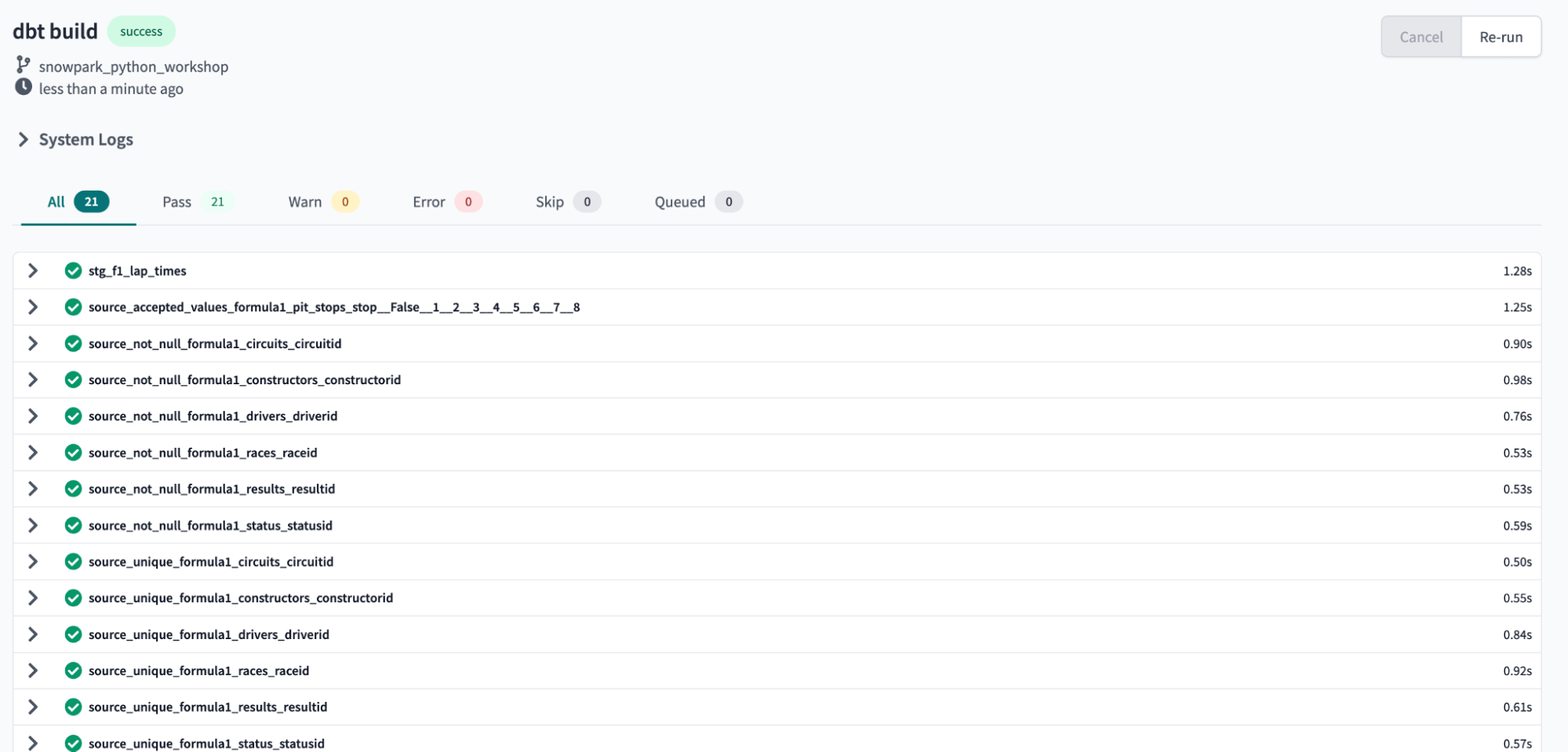This screenshot has width=1568, height=752.
Task: Expand source_not_null_formula1_races_raceid row
Action: pyautogui.click(x=33, y=452)
